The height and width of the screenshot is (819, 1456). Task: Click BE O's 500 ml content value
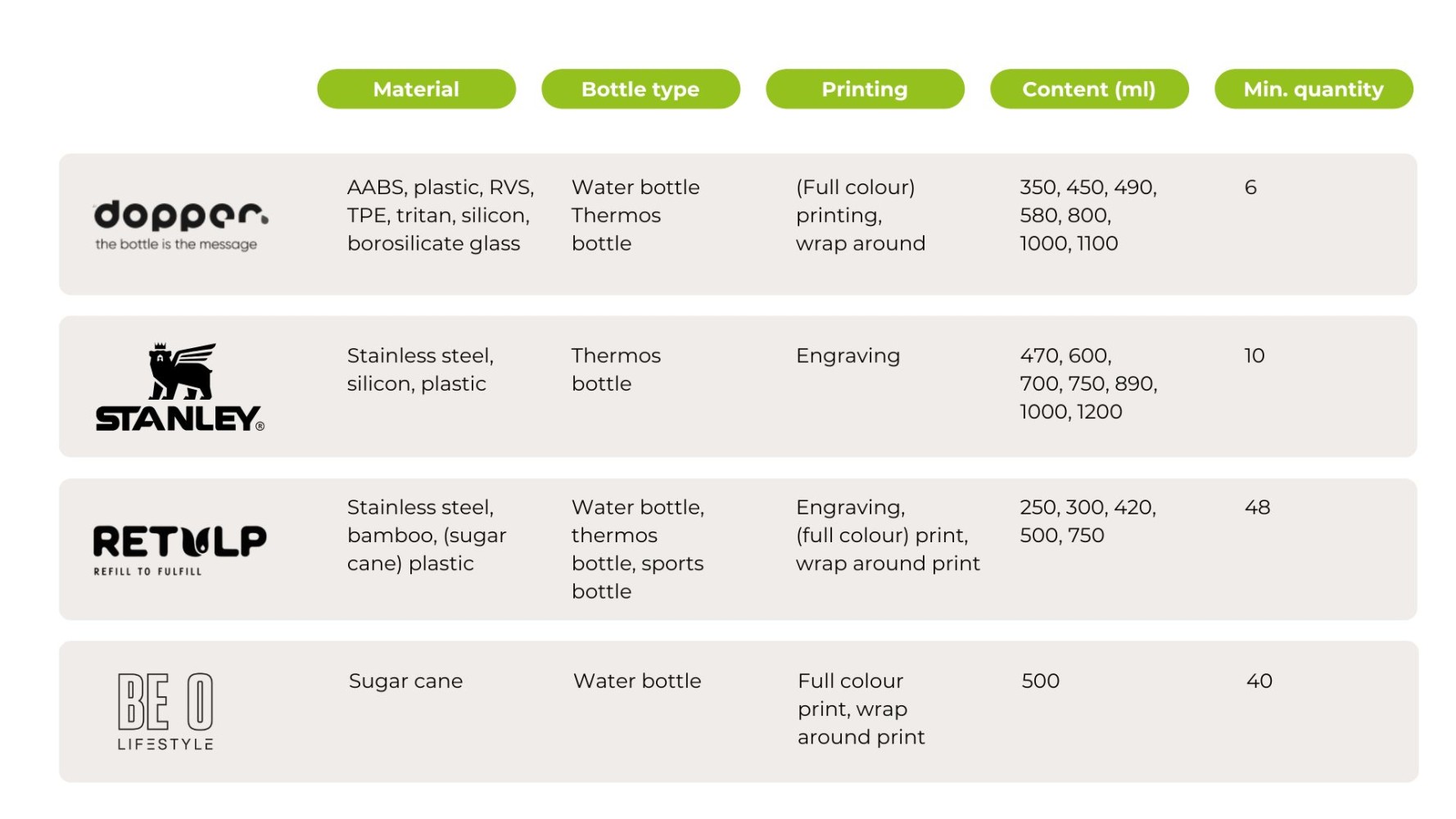tap(1040, 681)
